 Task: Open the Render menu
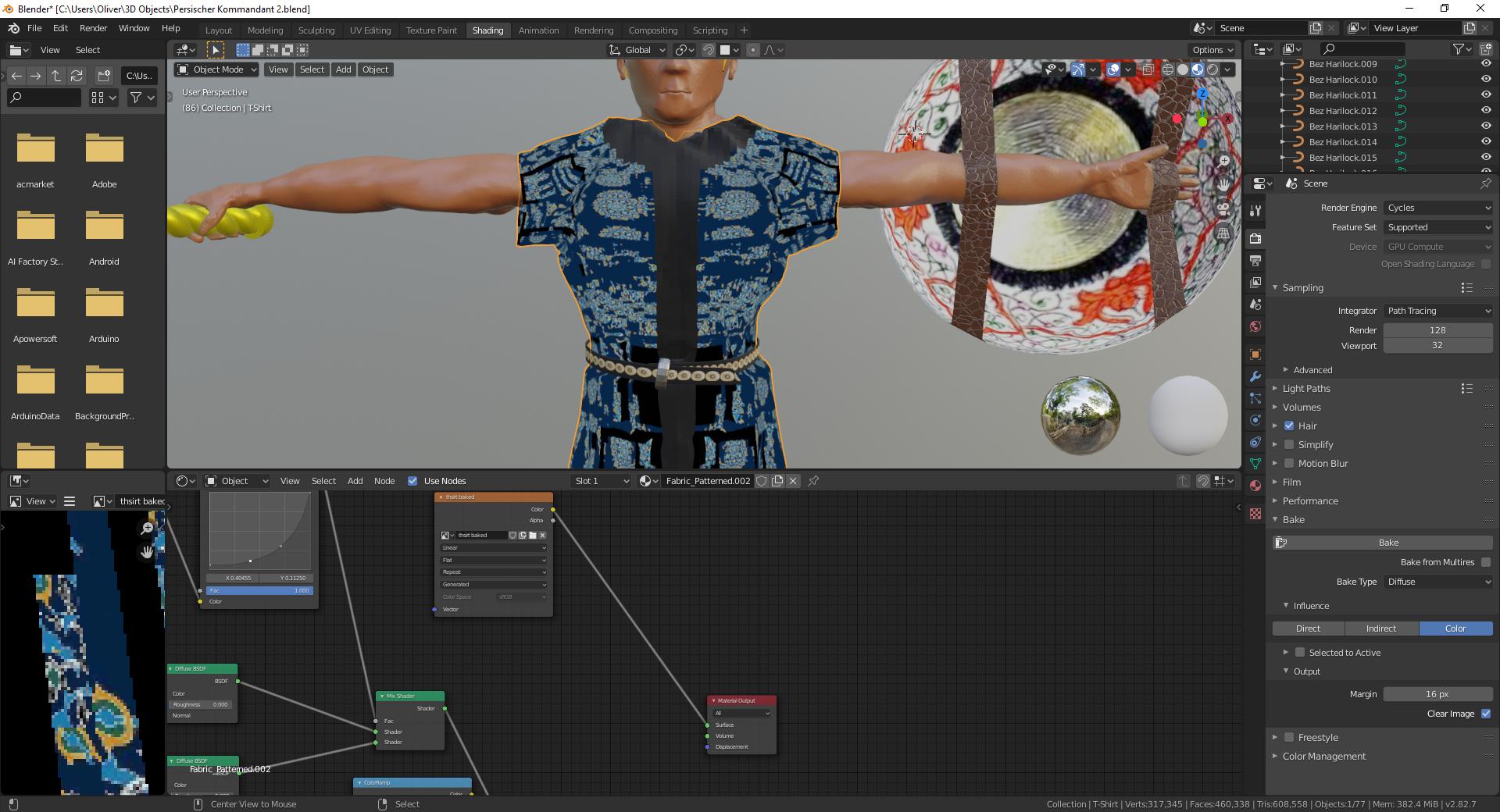(93, 28)
